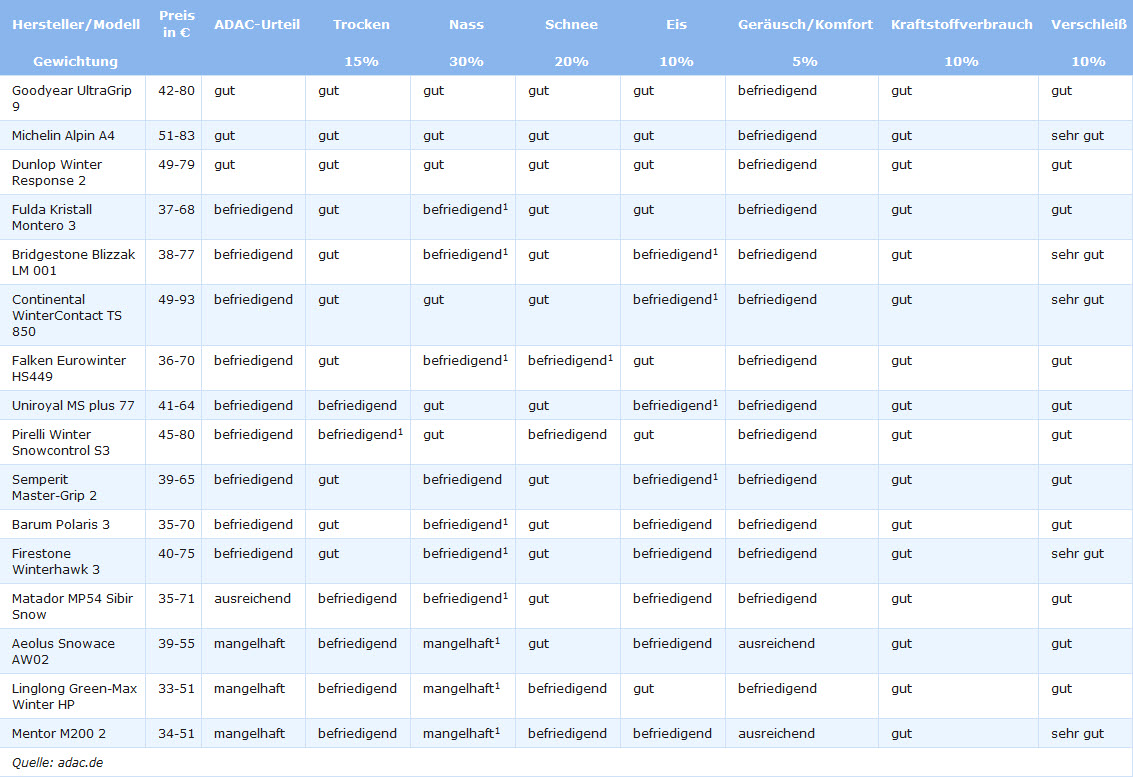Click Matador MP54 Sibir Snow model
The image size is (1133, 777).
pyautogui.click(x=72, y=606)
